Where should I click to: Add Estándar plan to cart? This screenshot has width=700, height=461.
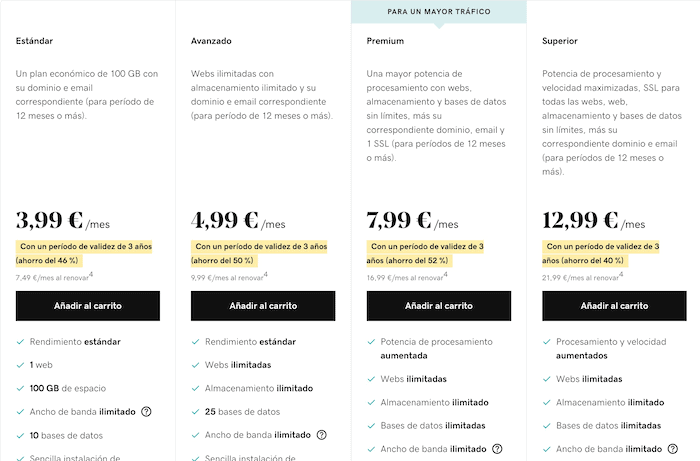[88, 306]
